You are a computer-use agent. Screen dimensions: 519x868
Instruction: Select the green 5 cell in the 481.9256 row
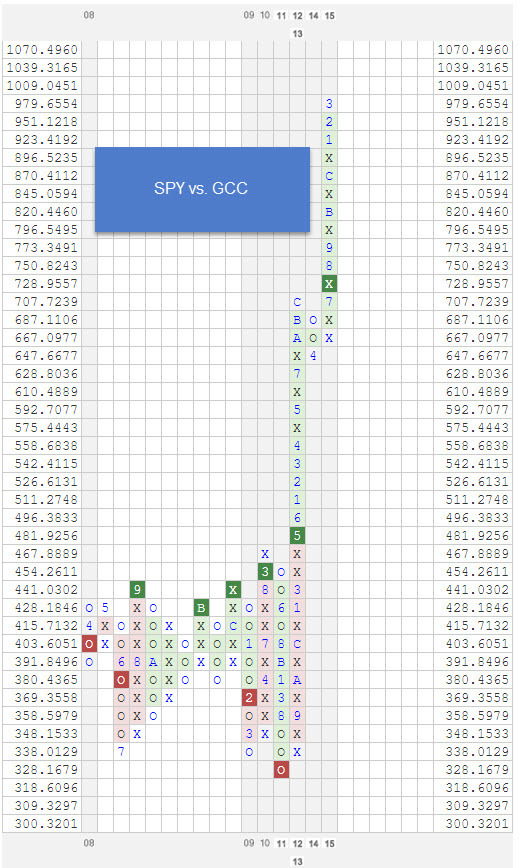pyautogui.click(x=297, y=536)
